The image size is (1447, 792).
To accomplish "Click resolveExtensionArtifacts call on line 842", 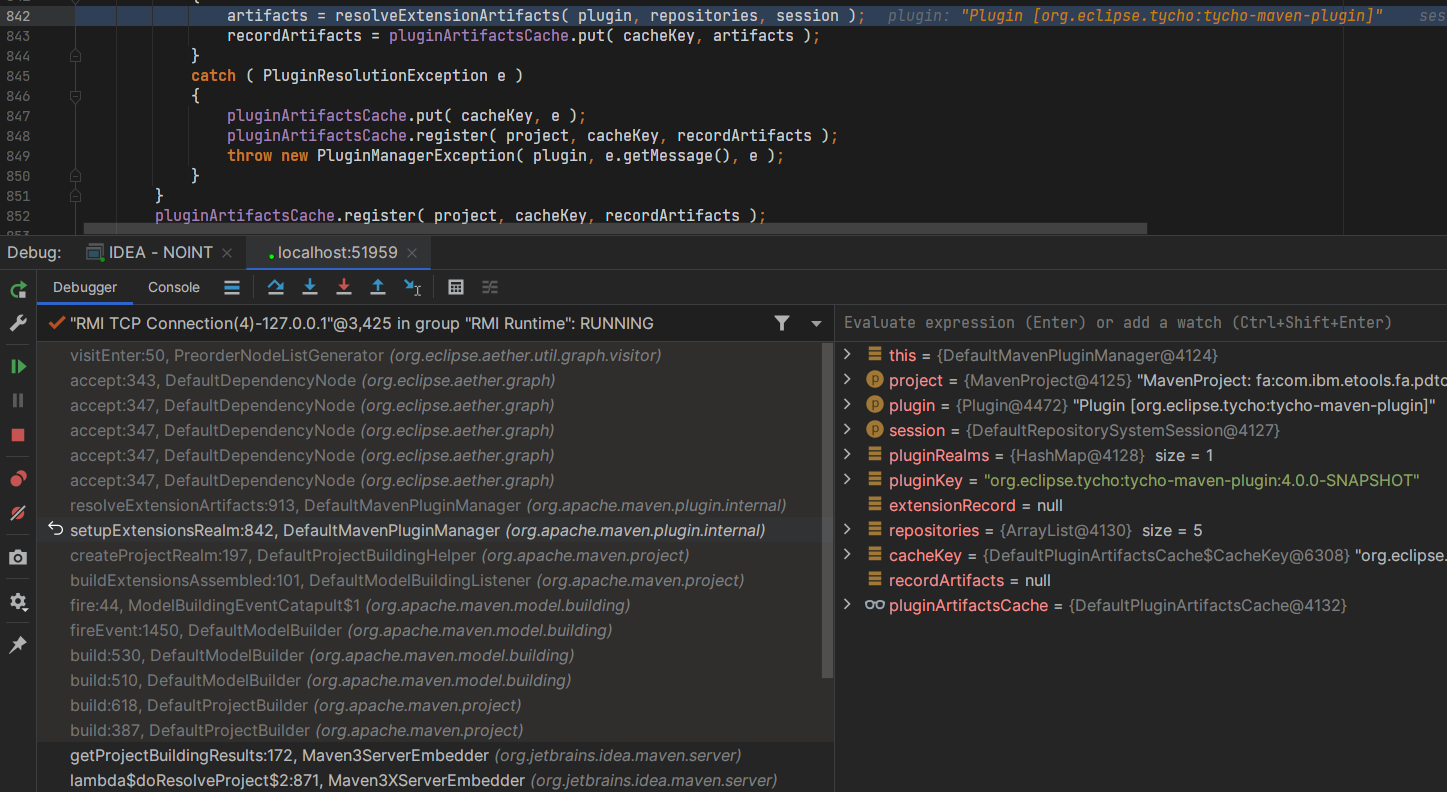I will (433, 16).
